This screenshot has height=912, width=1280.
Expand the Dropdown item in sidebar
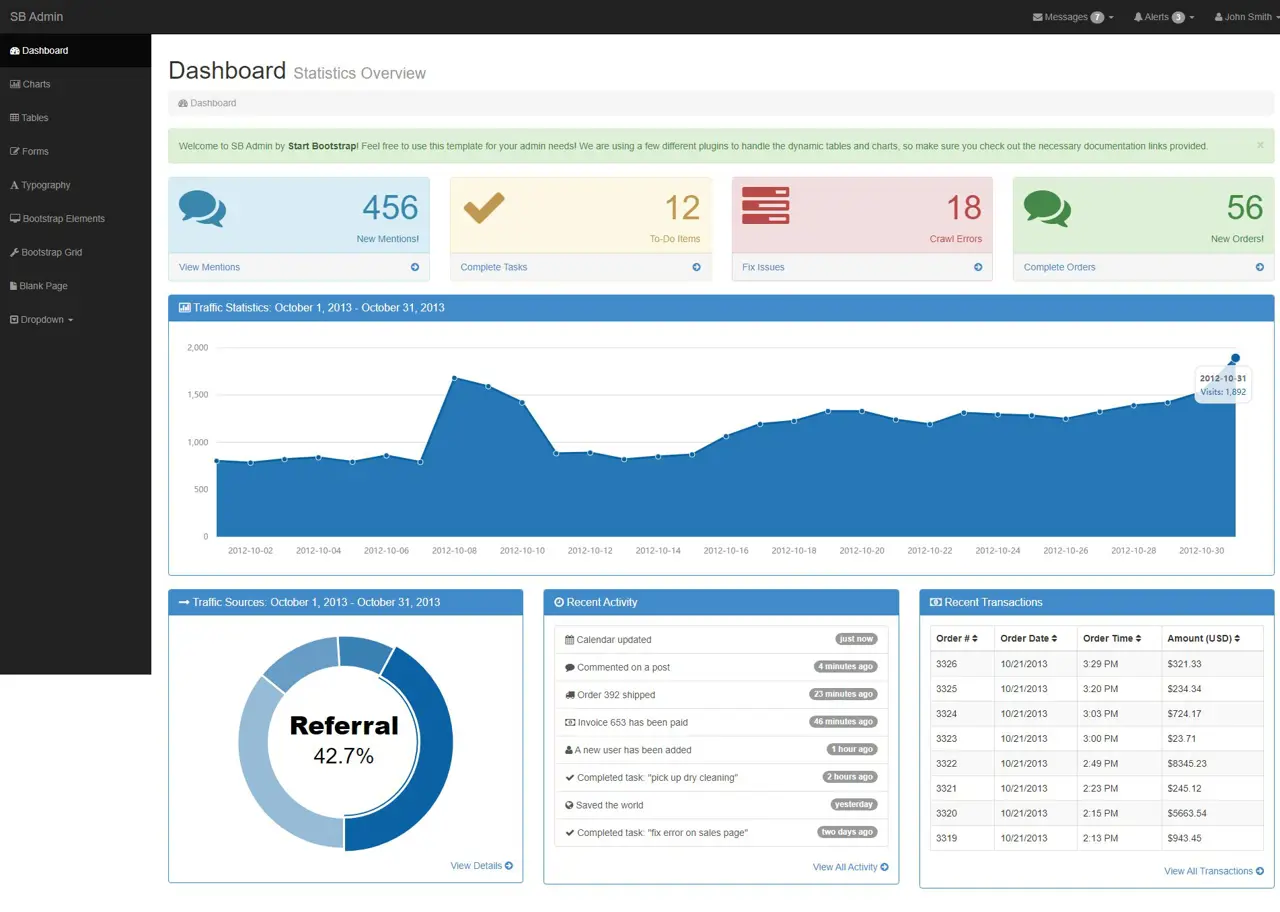click(x=42, y=320)
